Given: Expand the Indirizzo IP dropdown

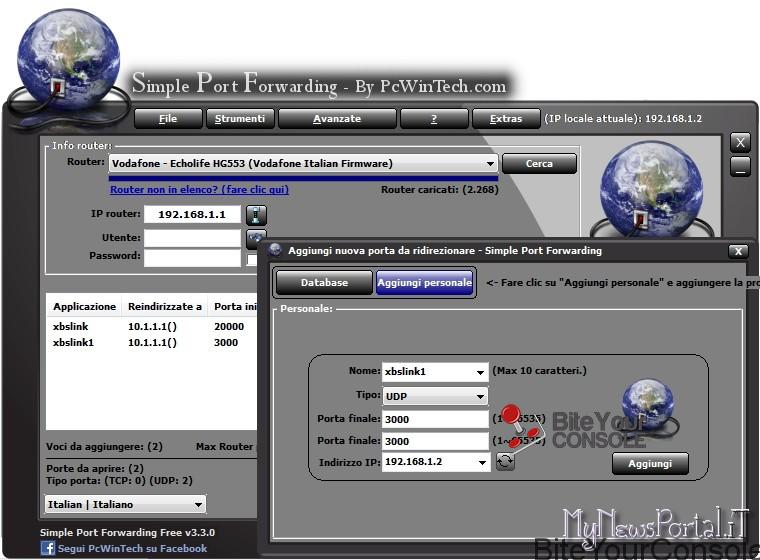Looking at the screenshot, I should [x=482, y=462].
